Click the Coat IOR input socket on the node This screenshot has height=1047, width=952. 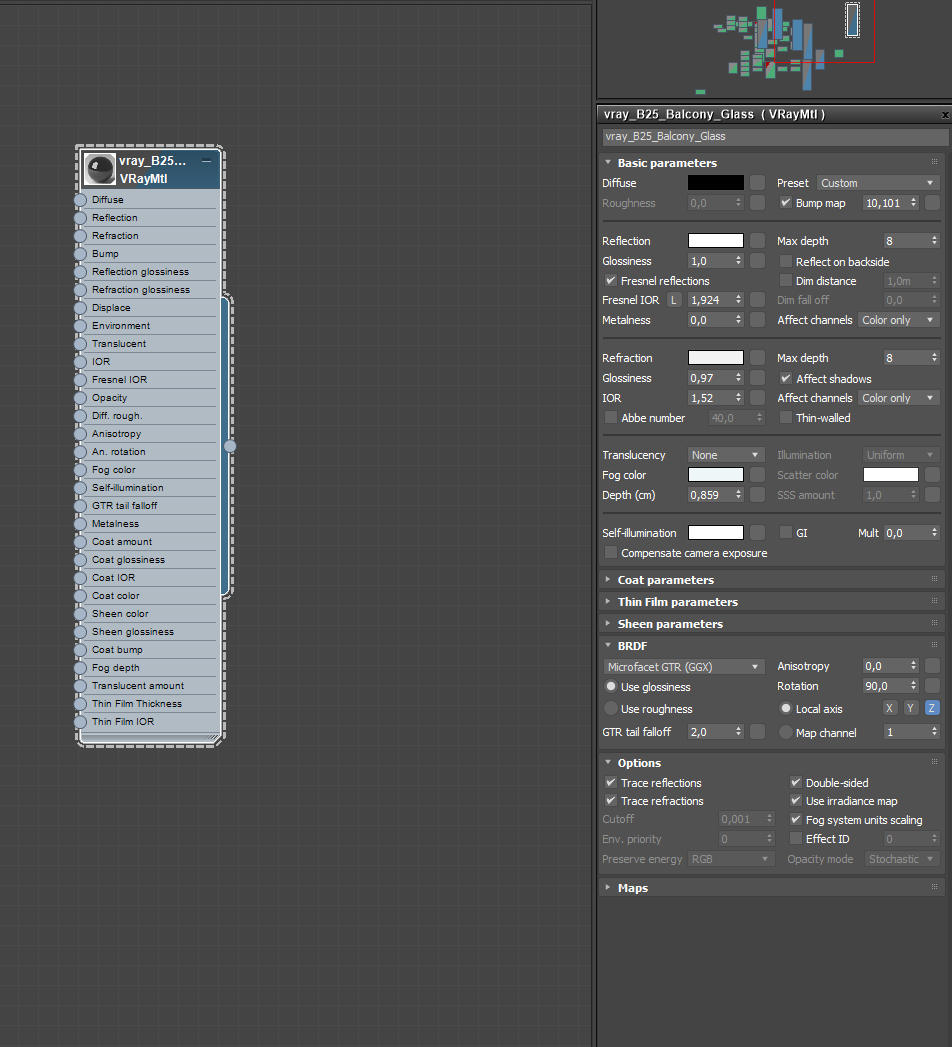point(80,578)
